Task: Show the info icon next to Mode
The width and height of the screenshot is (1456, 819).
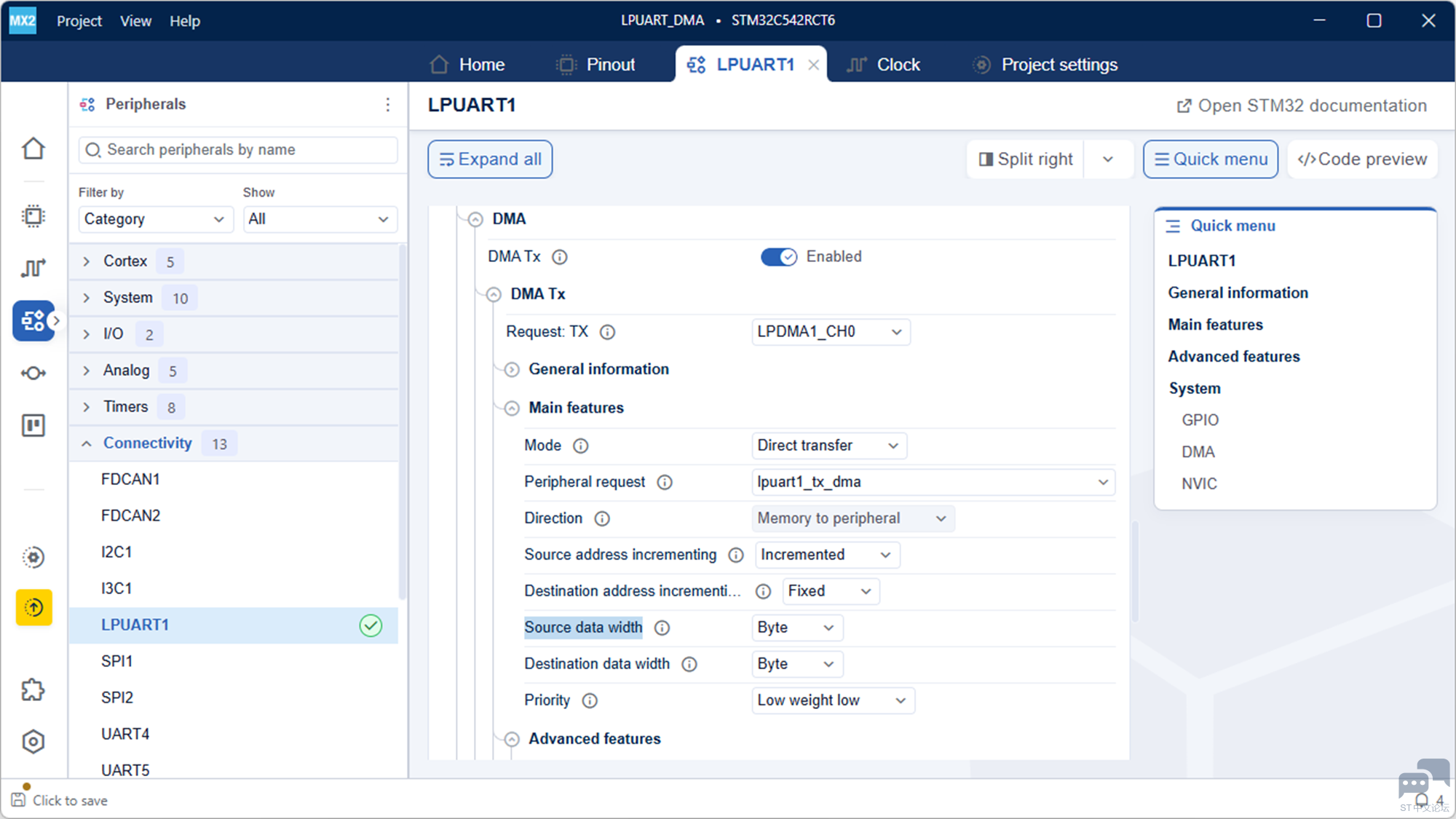Action: point(580,446)
